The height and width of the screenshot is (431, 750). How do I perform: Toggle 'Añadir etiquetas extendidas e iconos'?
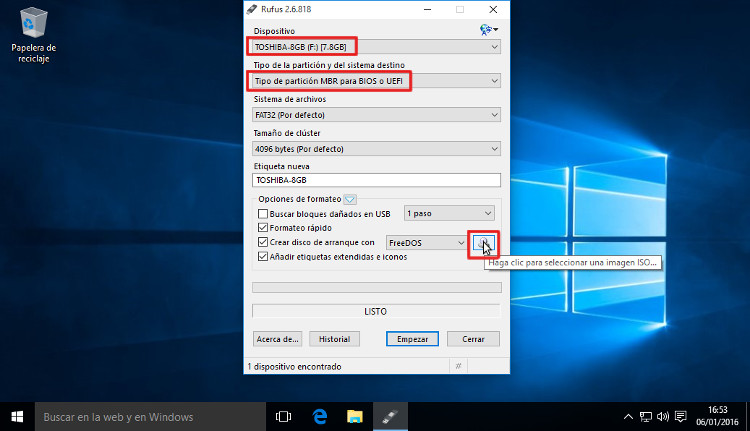point(263,256)
